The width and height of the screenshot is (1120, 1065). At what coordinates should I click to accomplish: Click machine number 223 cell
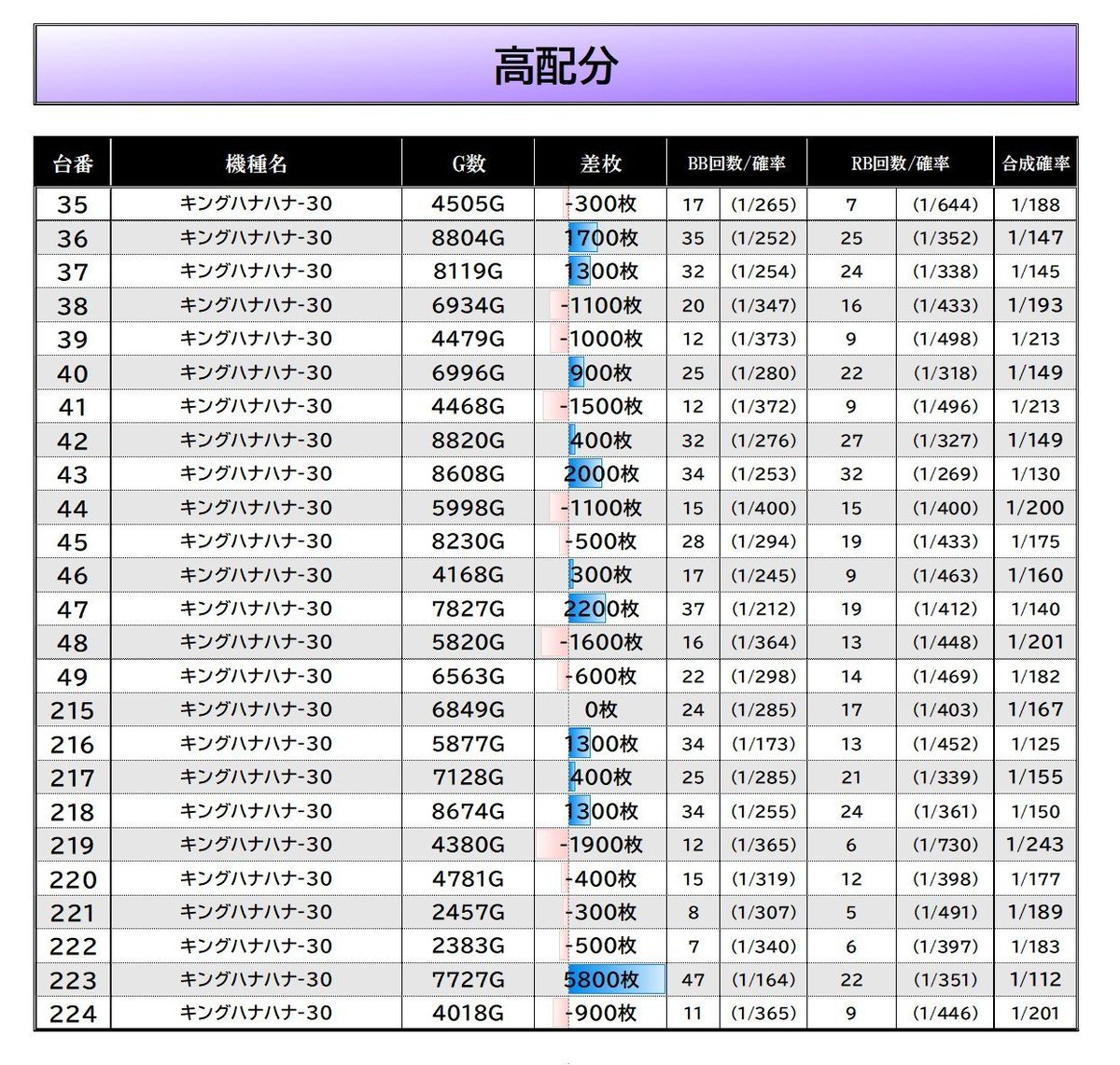tap(73, 980)
